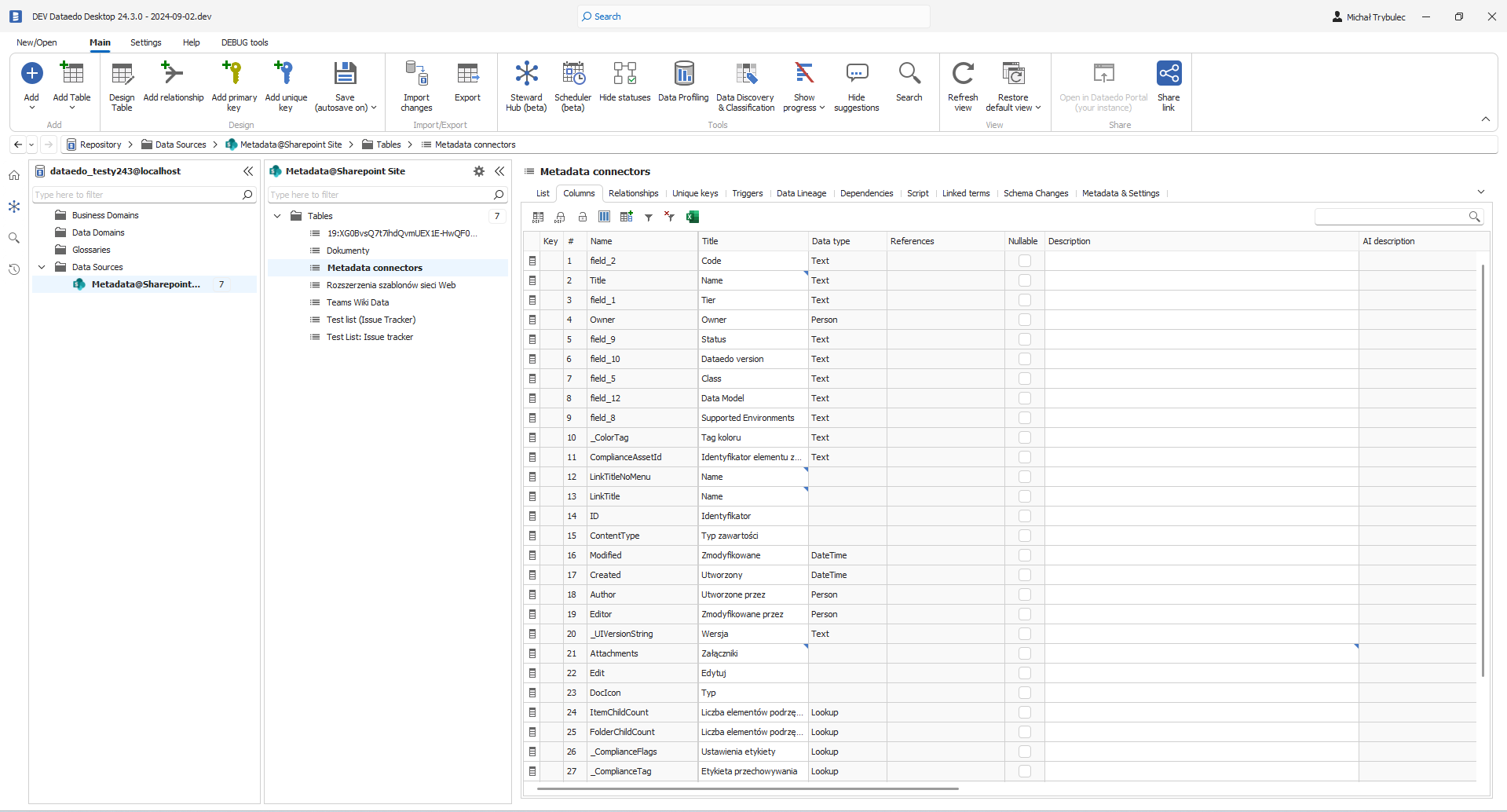
Task: Click the top Search box
Action: coord(754,16)
